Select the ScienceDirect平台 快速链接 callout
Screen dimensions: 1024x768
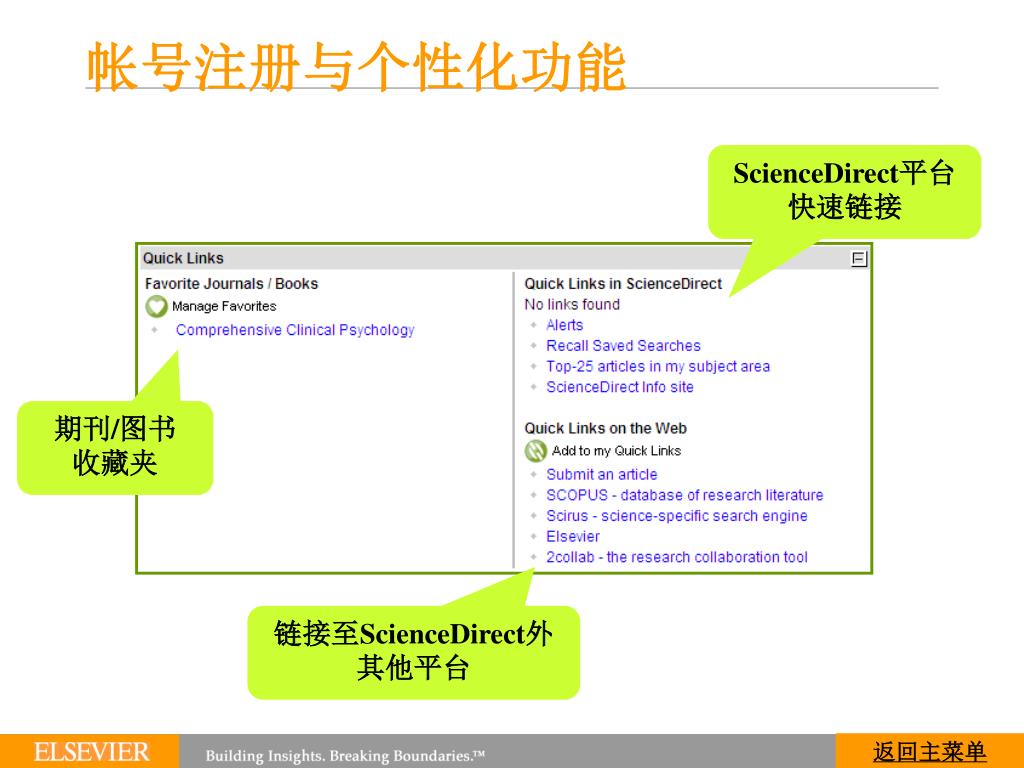[x=844, y=191]
